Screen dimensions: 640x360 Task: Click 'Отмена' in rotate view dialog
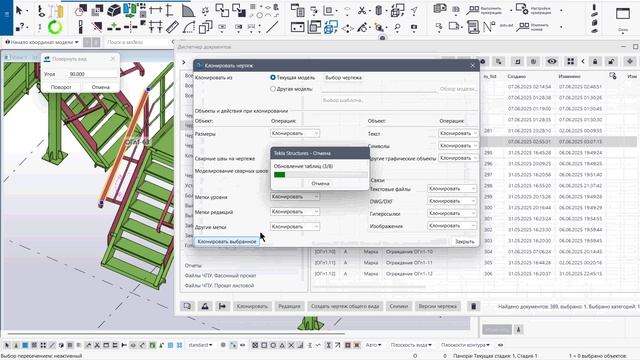click(100, 87)
